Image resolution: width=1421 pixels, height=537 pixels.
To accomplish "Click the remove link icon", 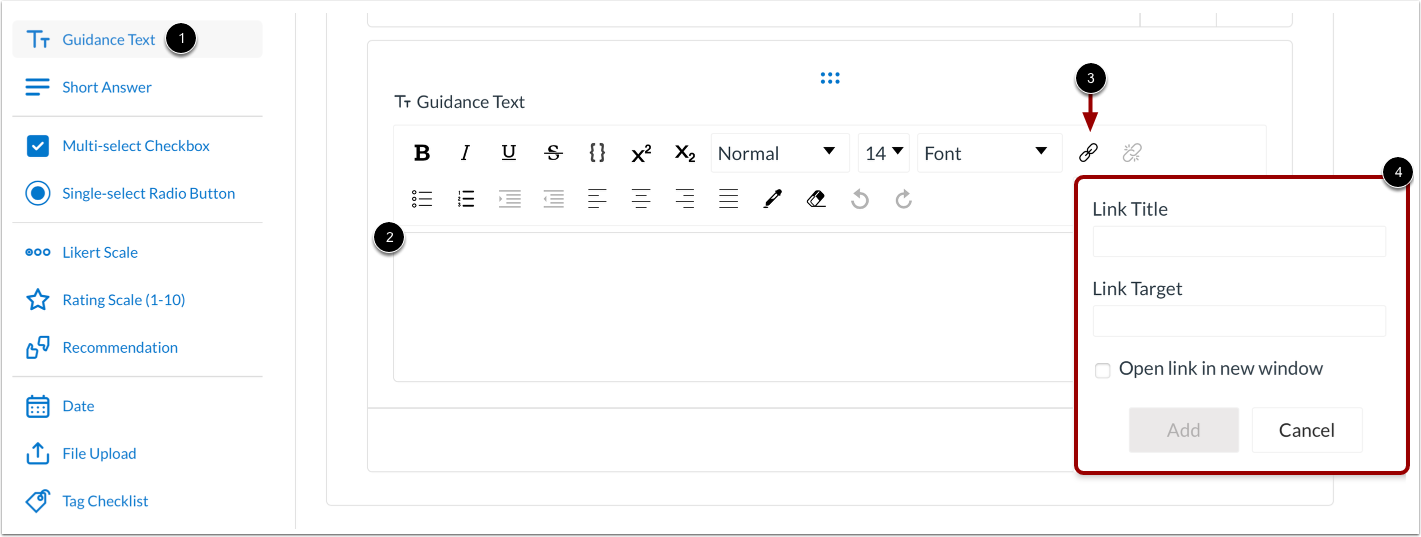I will pos(1132,153).
